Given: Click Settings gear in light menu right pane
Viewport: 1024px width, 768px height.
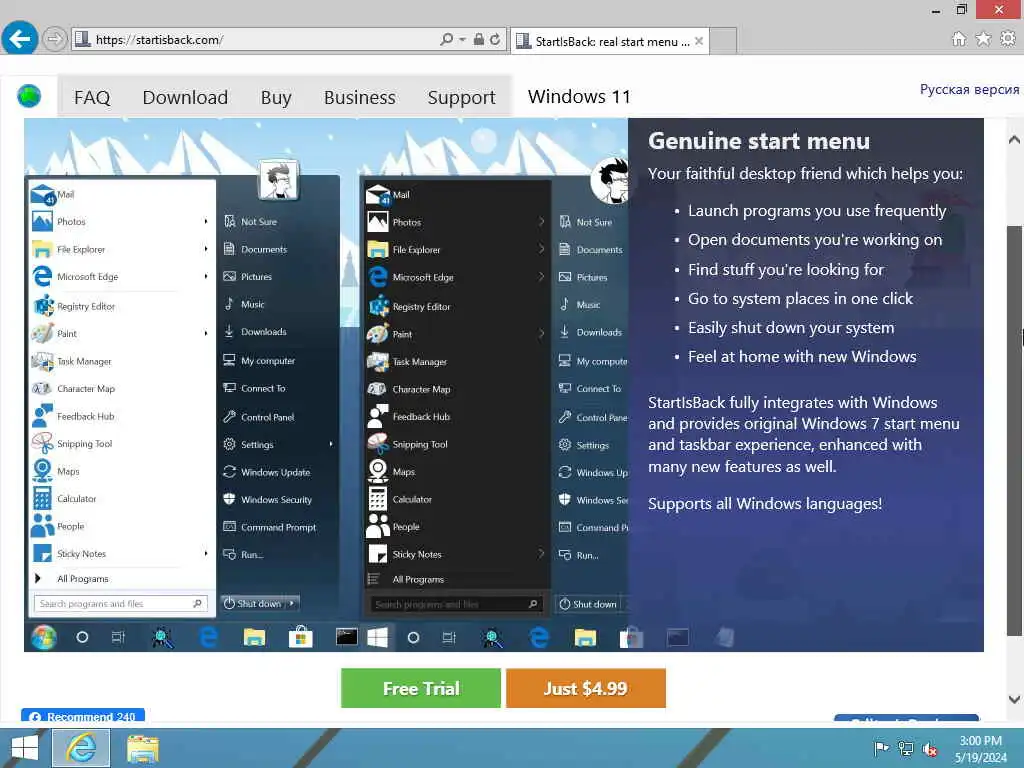Looking at the screenshot, I should click(x=229, y=444).
